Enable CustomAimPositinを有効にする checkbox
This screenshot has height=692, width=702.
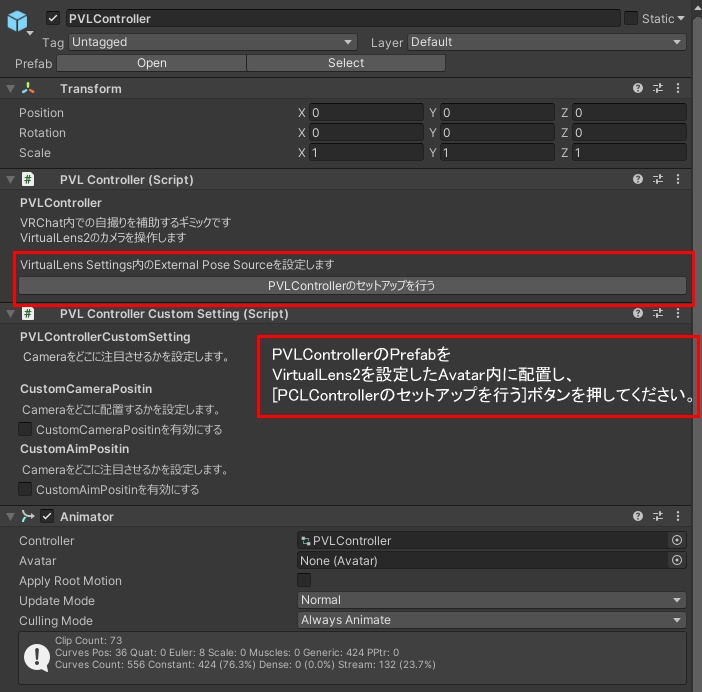(x=25, y=489)
